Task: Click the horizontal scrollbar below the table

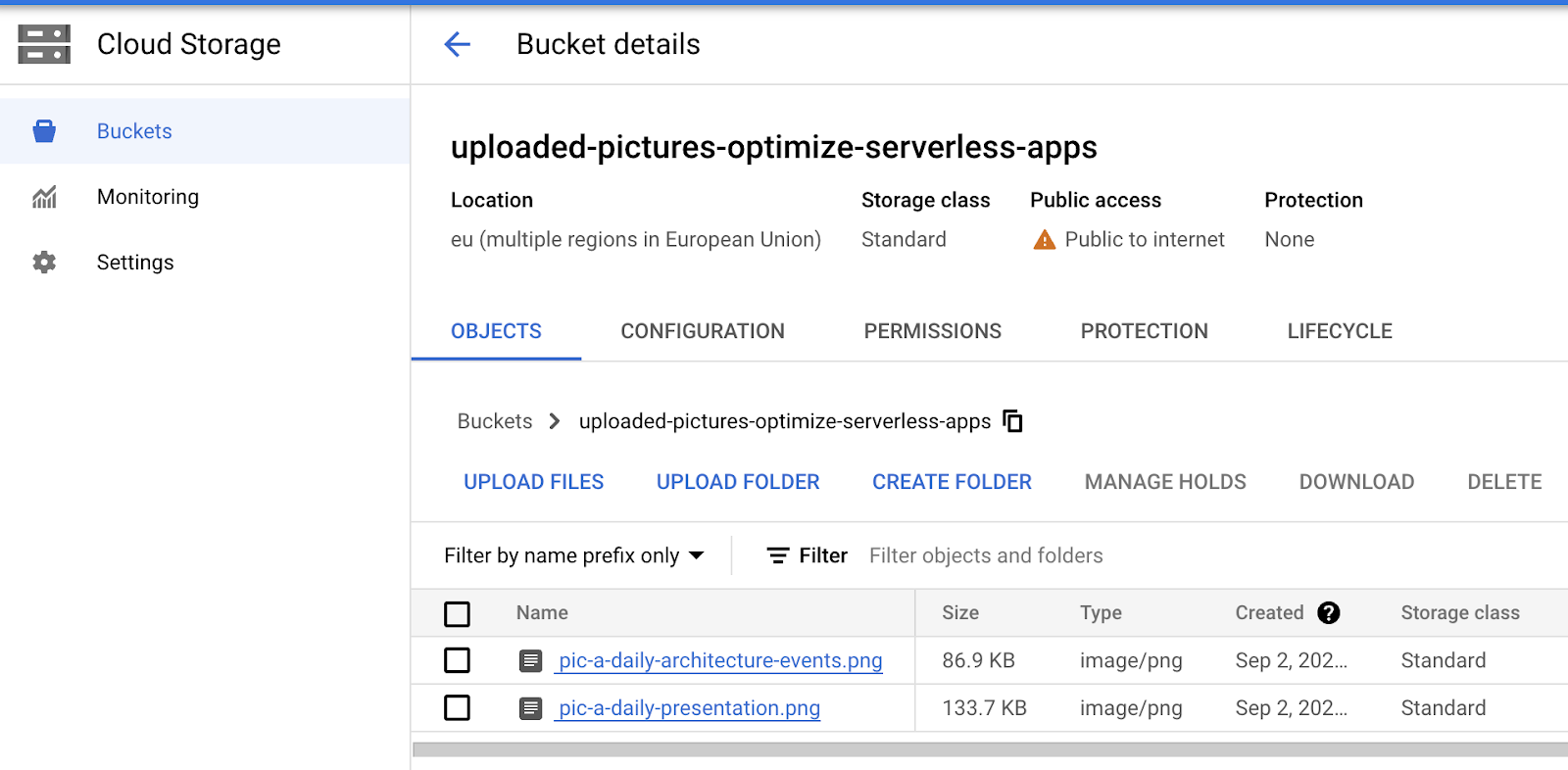Action: point(990,749)
